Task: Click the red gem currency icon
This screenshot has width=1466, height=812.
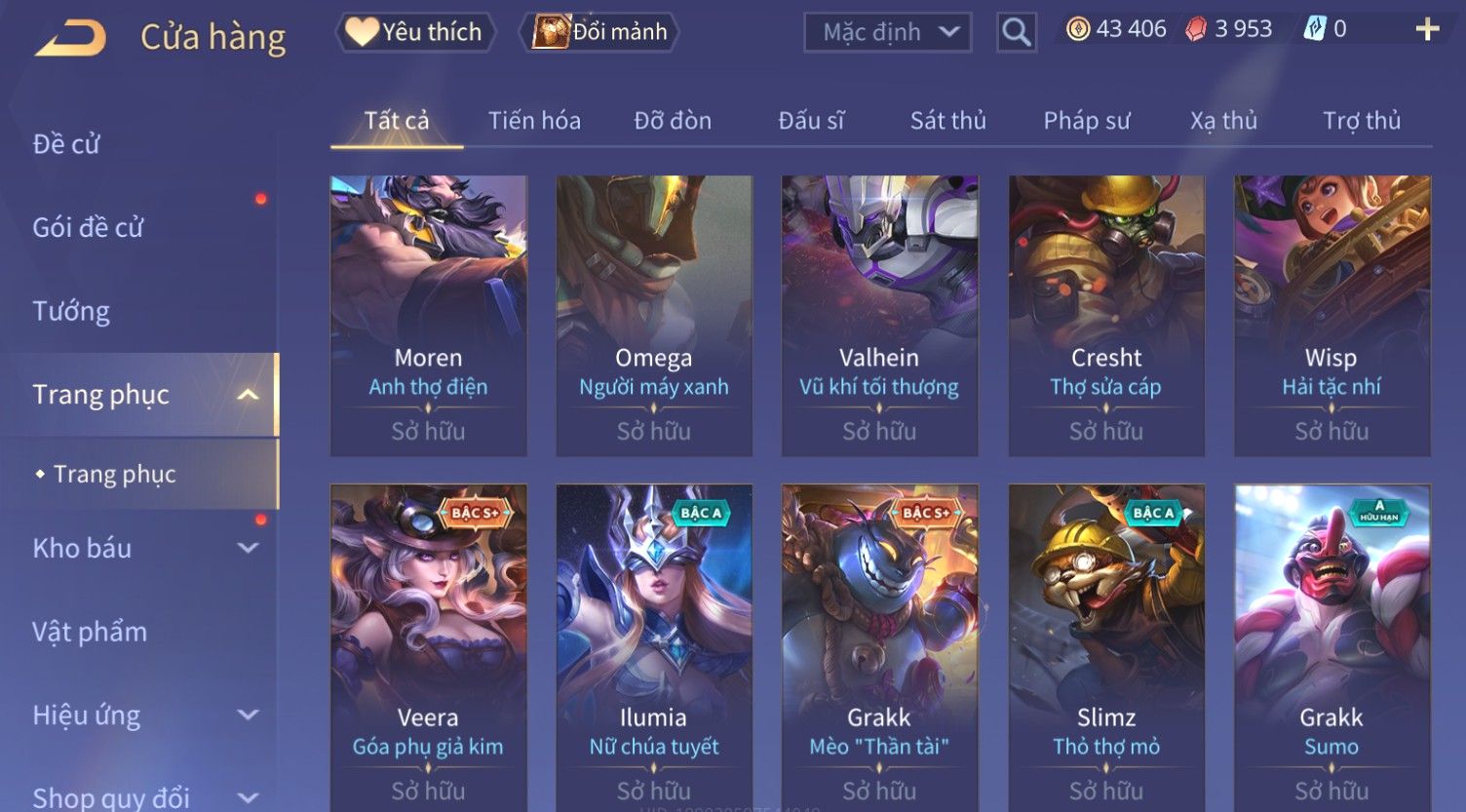Action: (x=1195, y=29)
